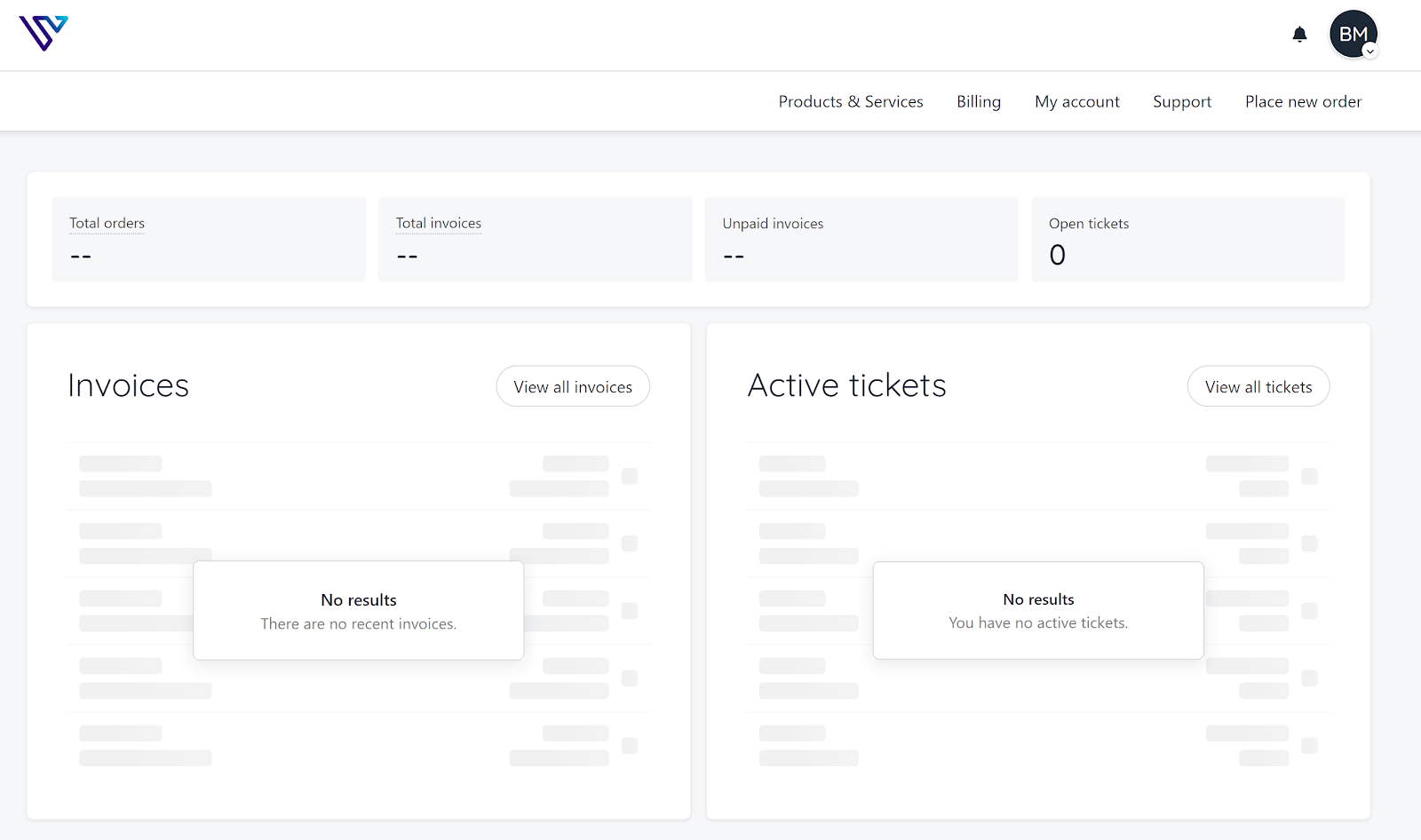The image size is (1421, 840).
Task: Click the Open tickets count 0
Action: pyautogui.click(x=1057, y=256)
